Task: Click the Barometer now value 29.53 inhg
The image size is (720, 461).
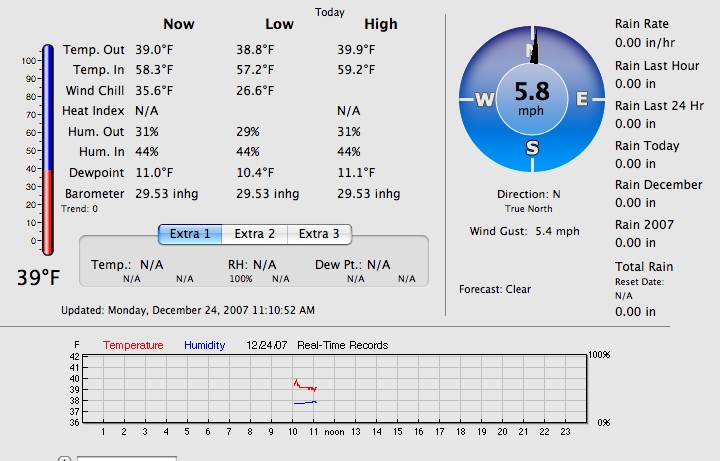Action: (167, 194)
